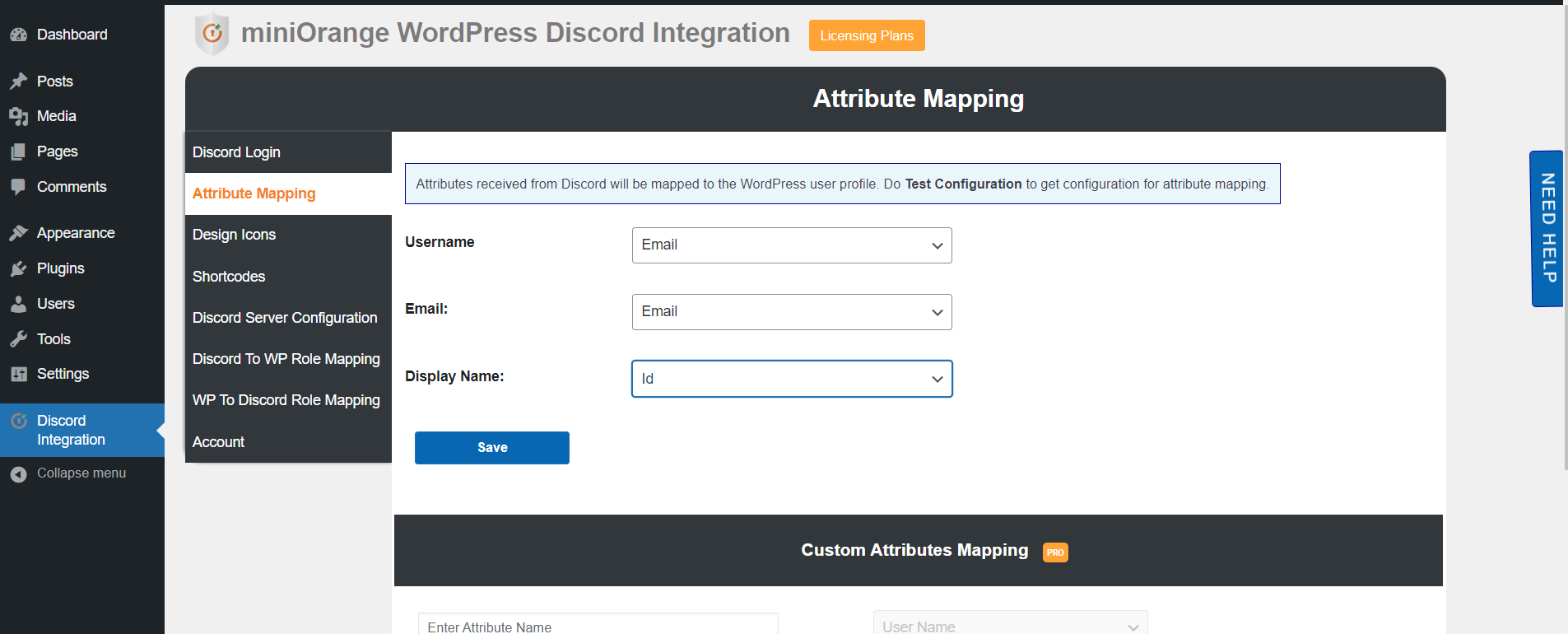Click the page vertical scrollbar

coord(1566,239)
